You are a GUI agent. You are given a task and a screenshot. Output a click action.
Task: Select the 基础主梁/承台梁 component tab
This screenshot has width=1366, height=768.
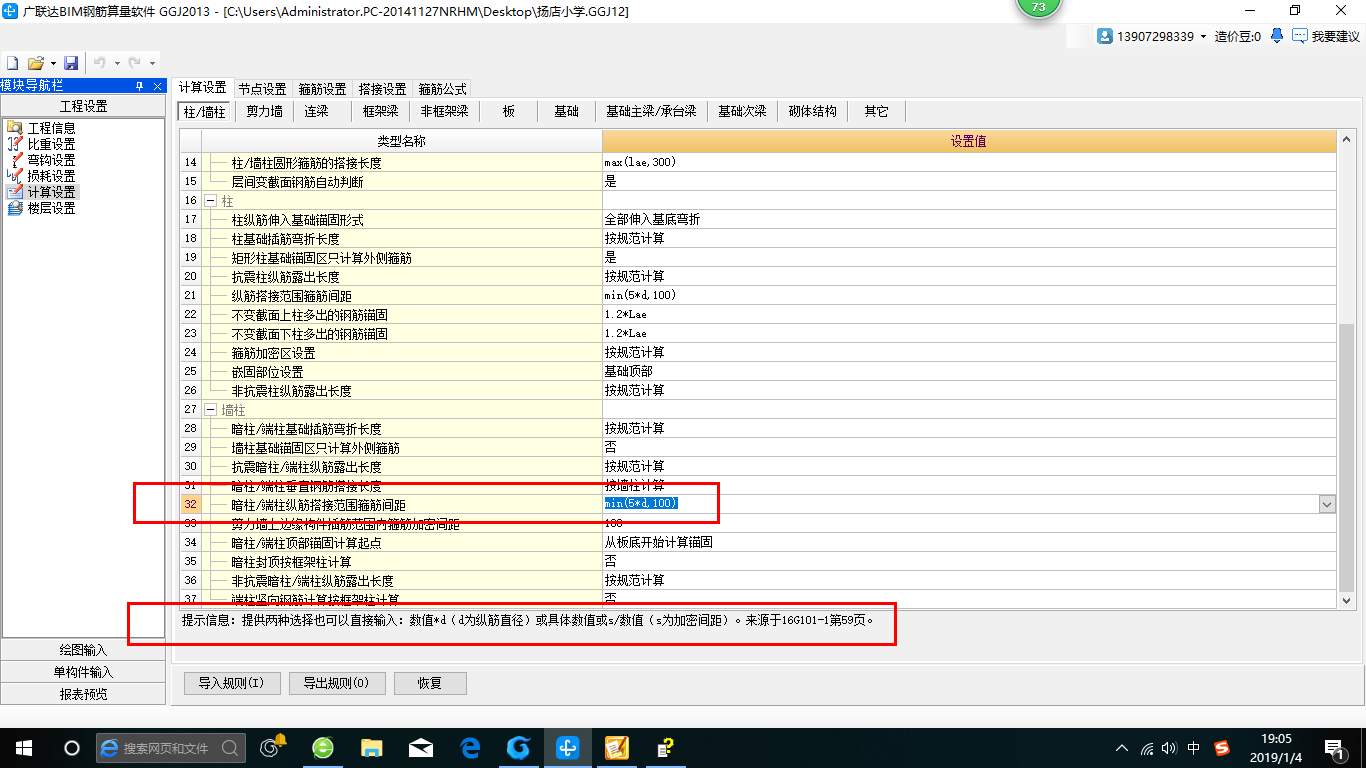coord(651,111)
